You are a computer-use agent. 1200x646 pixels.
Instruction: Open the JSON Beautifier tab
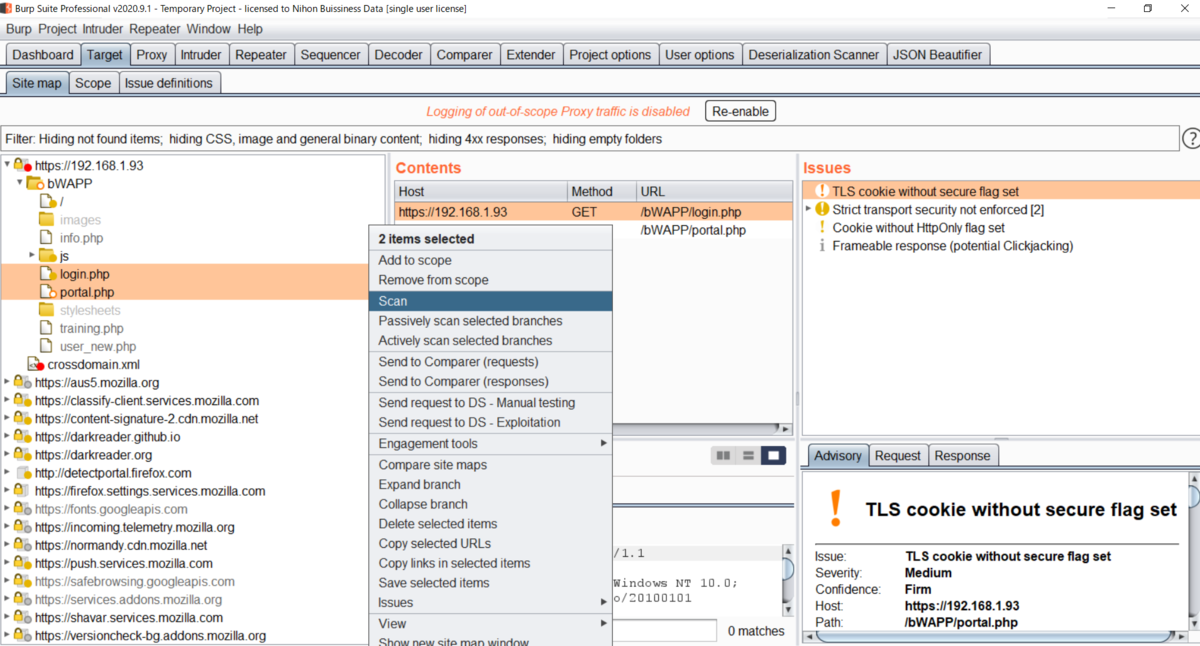[938, 55]
